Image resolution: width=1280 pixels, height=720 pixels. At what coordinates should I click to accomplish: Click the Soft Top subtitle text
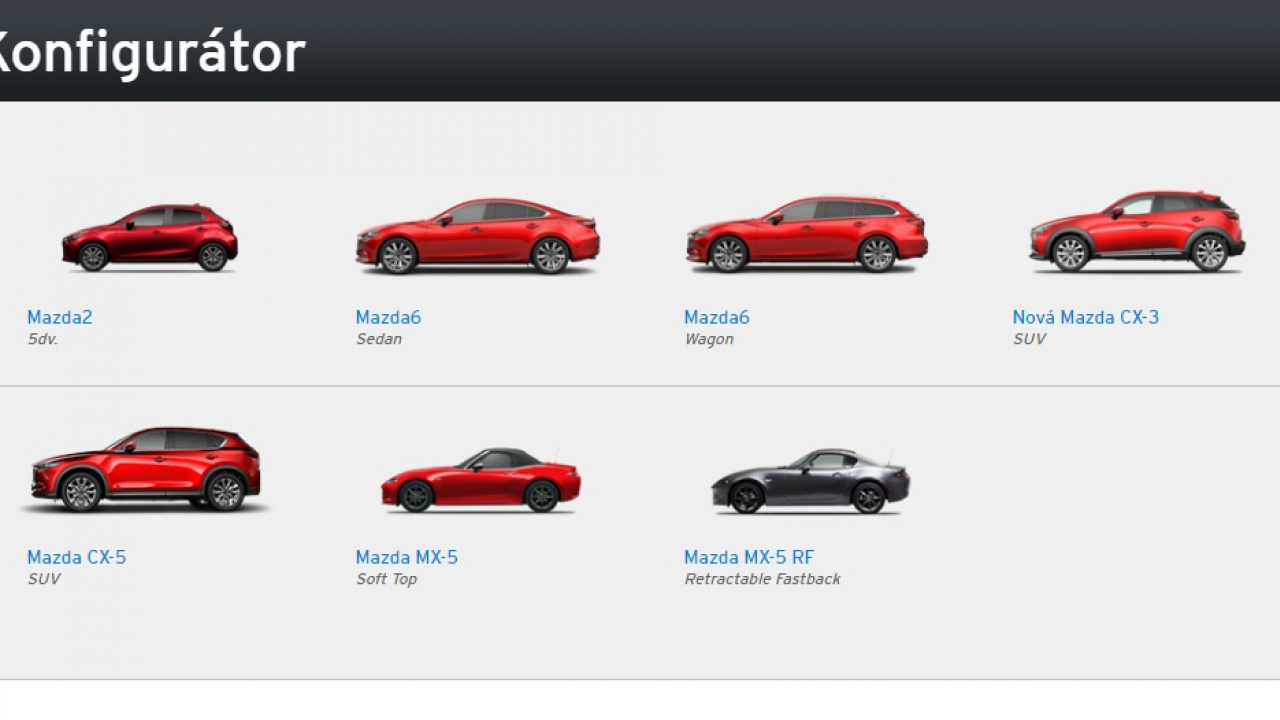386,579
